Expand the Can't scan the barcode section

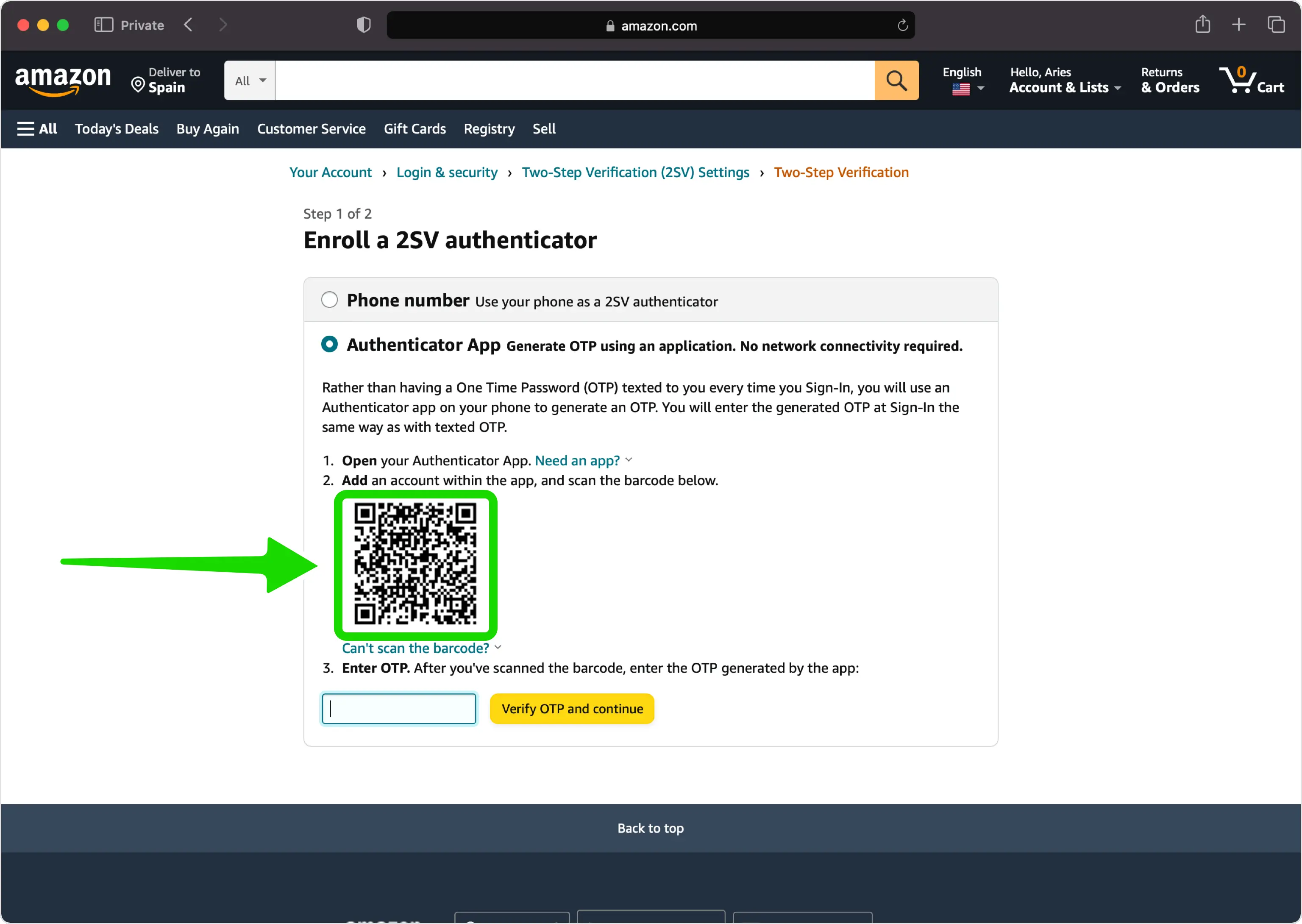coord(415,648)
